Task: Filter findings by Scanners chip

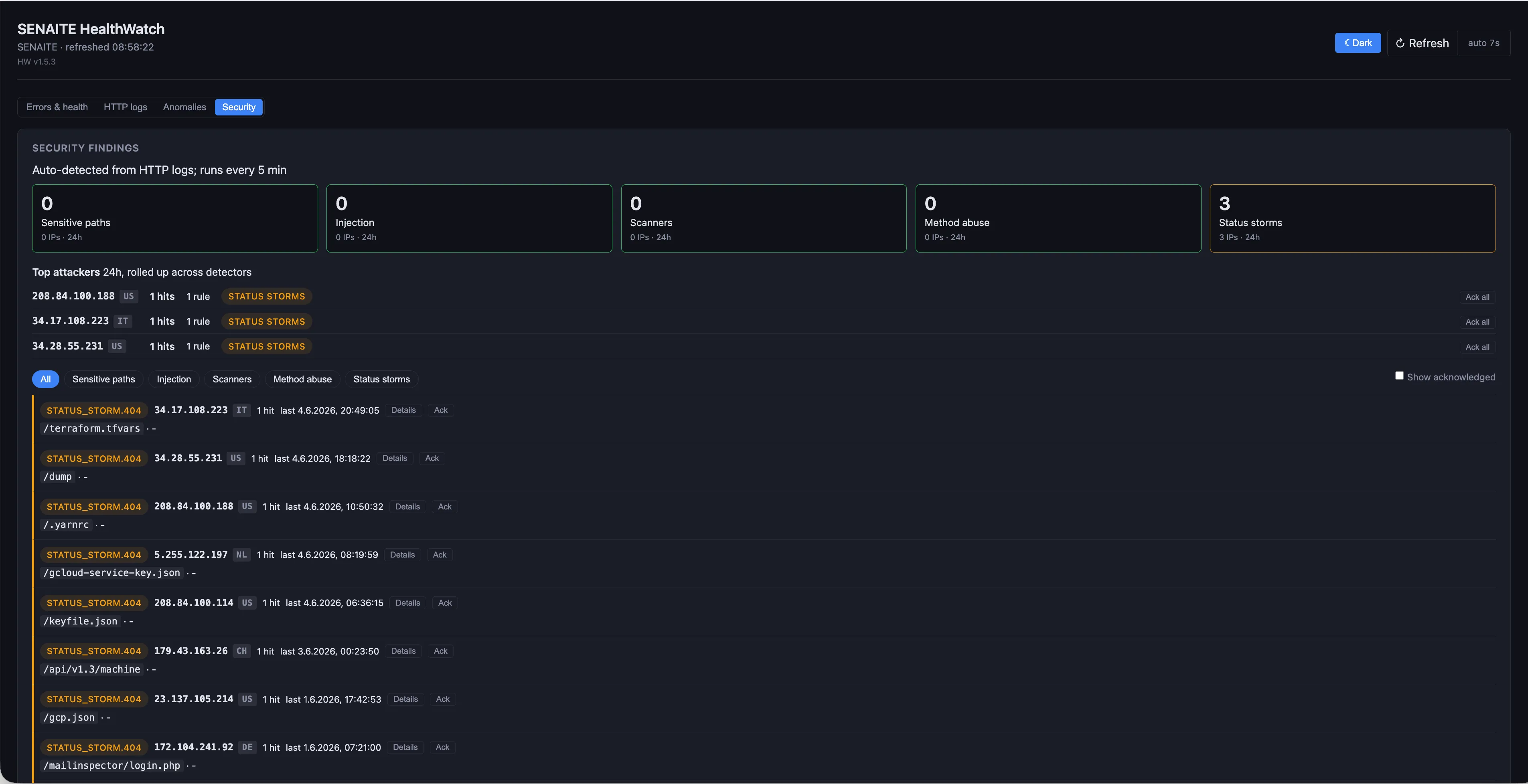Action: [232, 379]
